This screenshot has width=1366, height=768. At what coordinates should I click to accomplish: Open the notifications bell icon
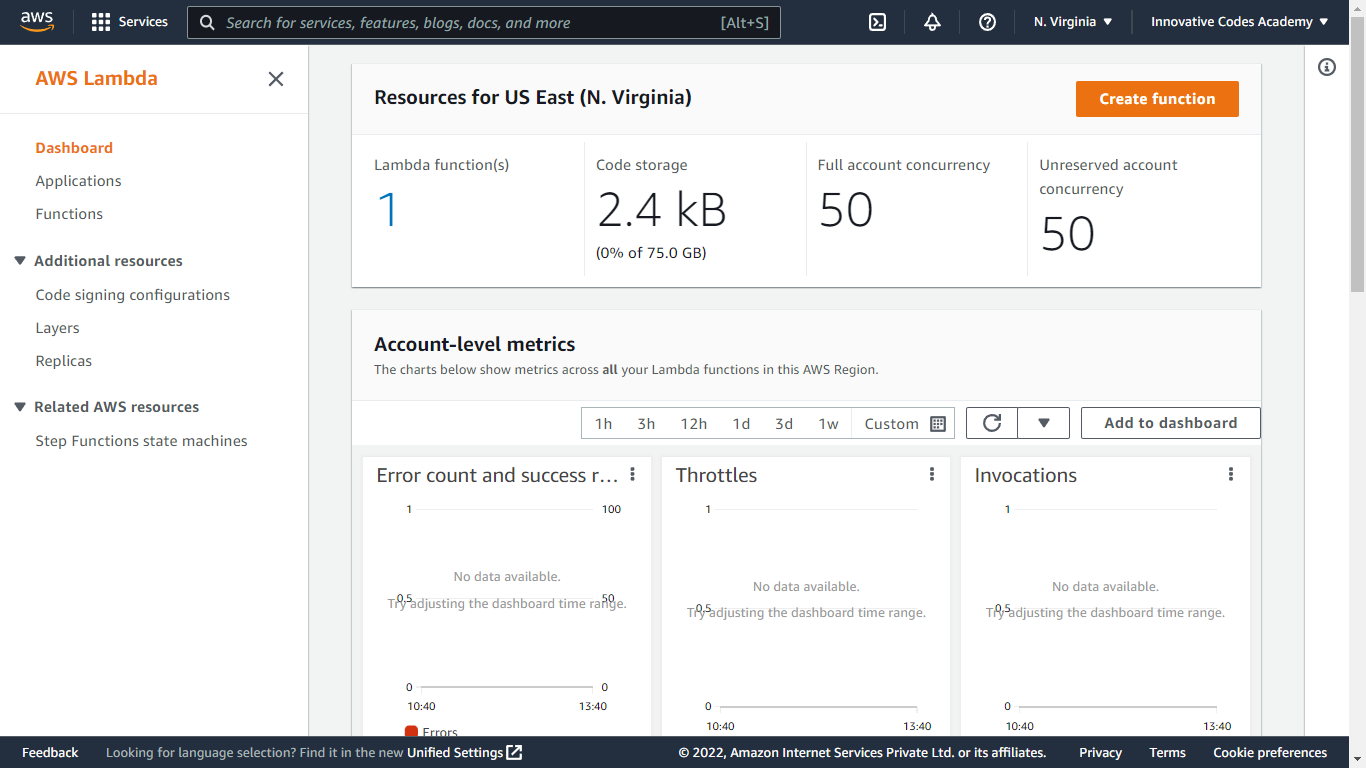pyautogui.click(x=932, y=22)
